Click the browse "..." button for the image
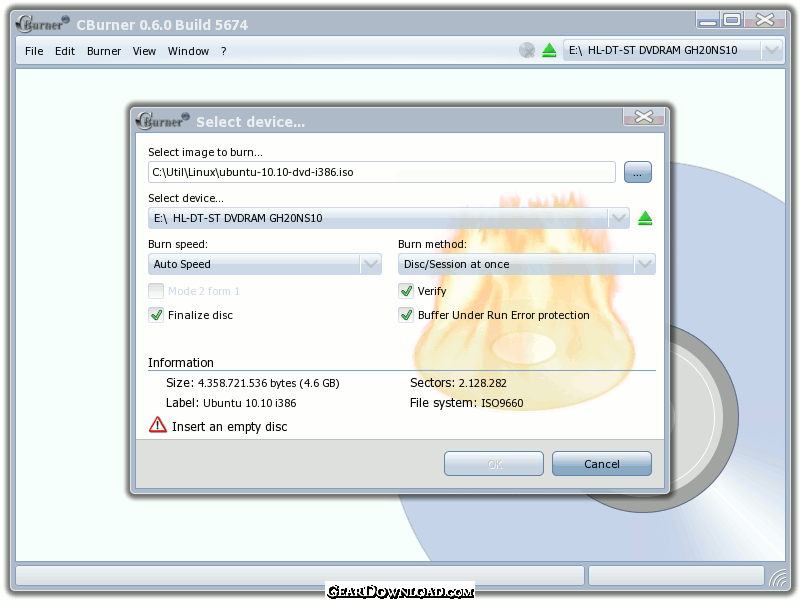Image resolution: width=800 pixels, height=600 pixels. [x=637, y=172]
